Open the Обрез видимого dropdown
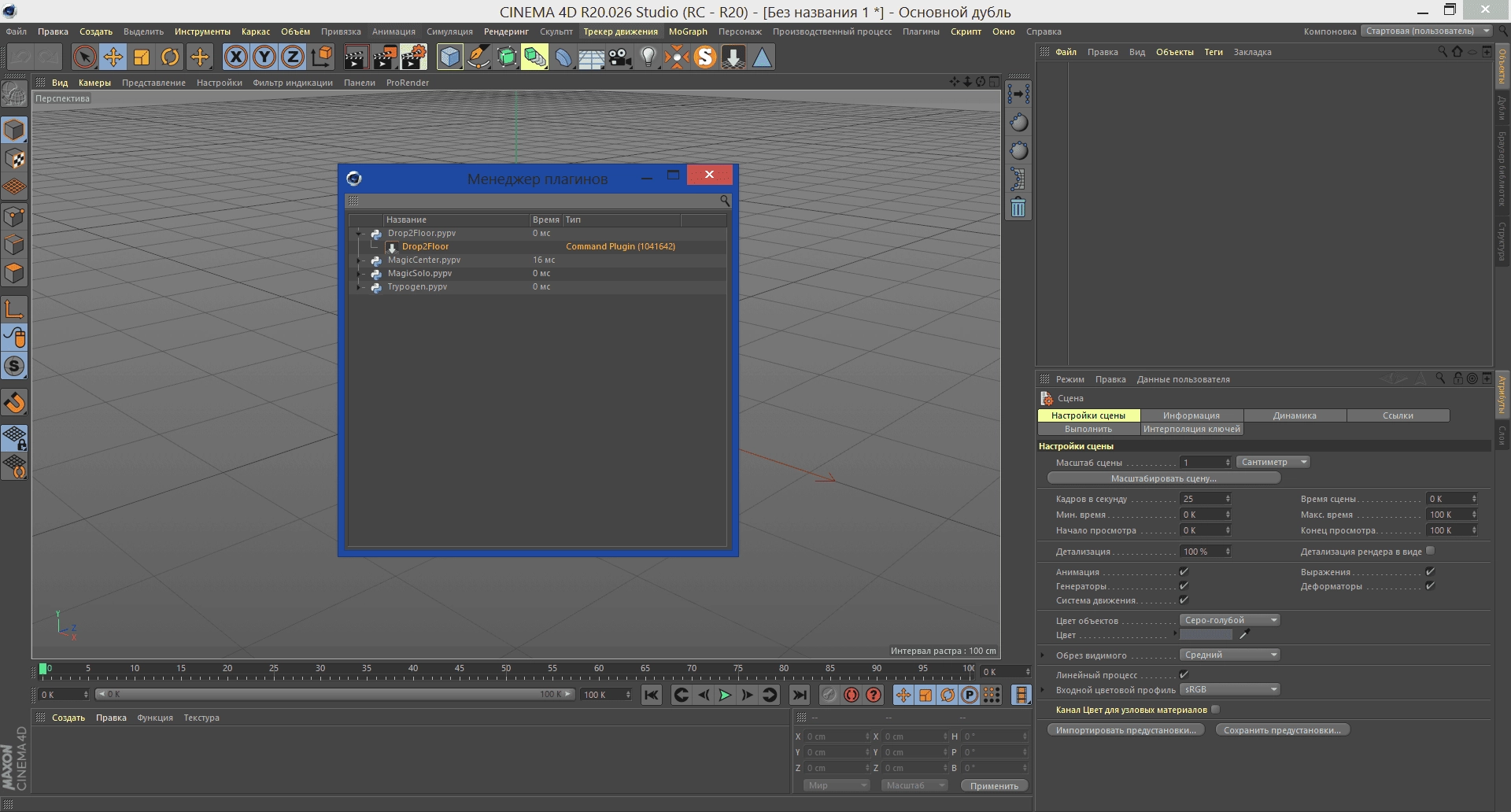The height and width of the screenshot is (812, 1511). click(x=1230, y=655)
